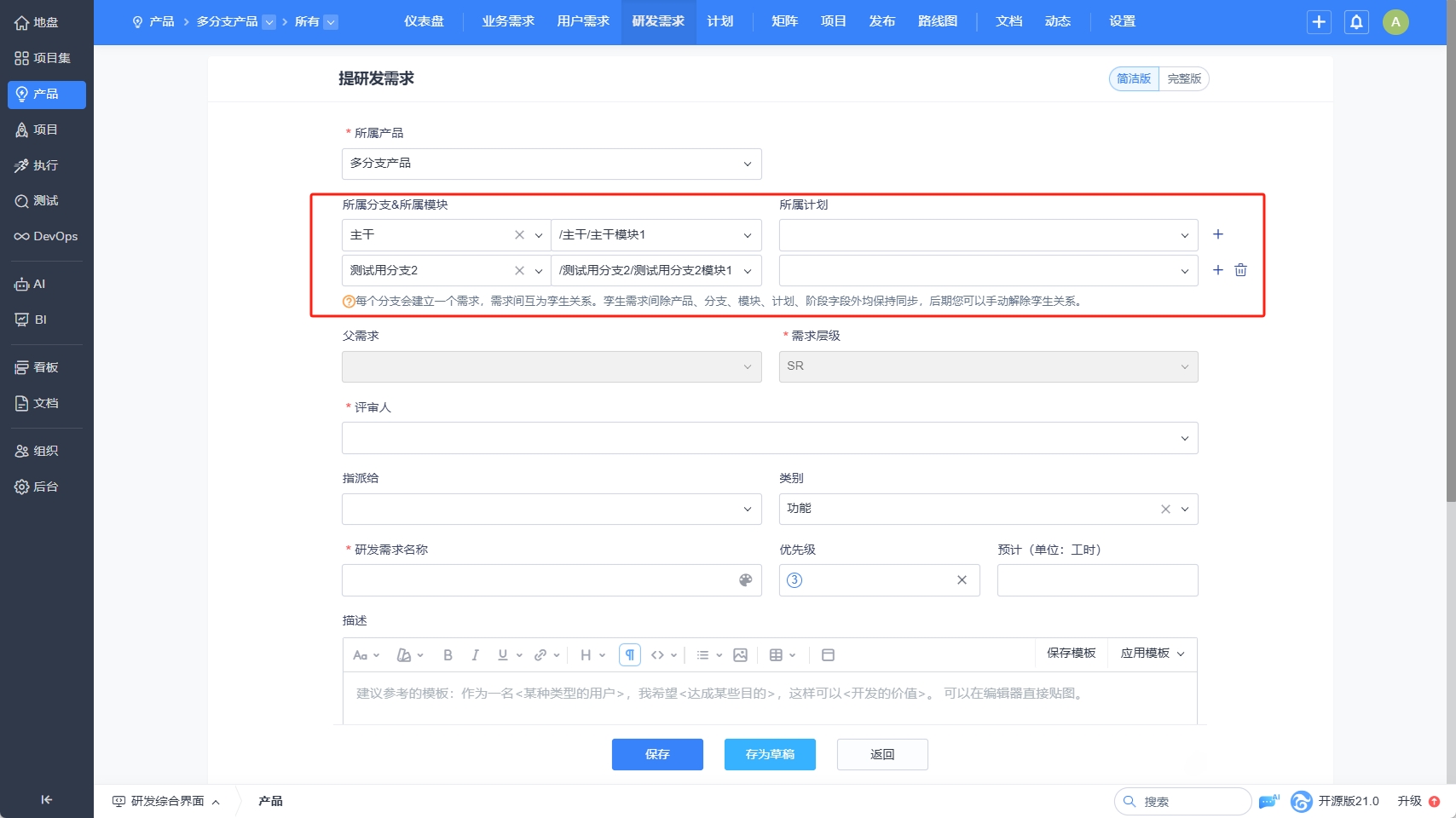The height and width of the screenshot is (818, 1456).
Task: Open the 评审人 dropdown
Action: (x=770, y=438)
